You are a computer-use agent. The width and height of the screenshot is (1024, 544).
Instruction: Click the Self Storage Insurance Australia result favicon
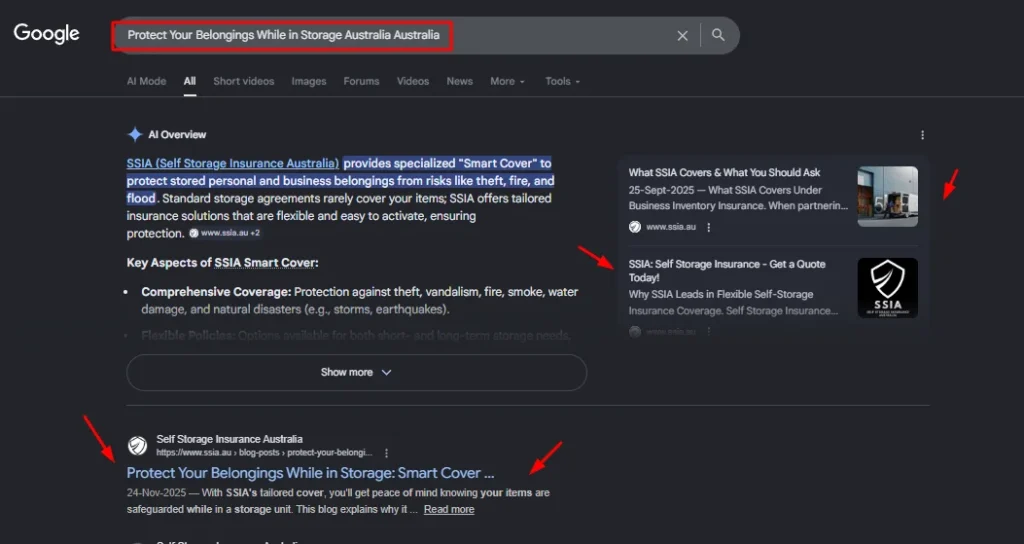137,446
